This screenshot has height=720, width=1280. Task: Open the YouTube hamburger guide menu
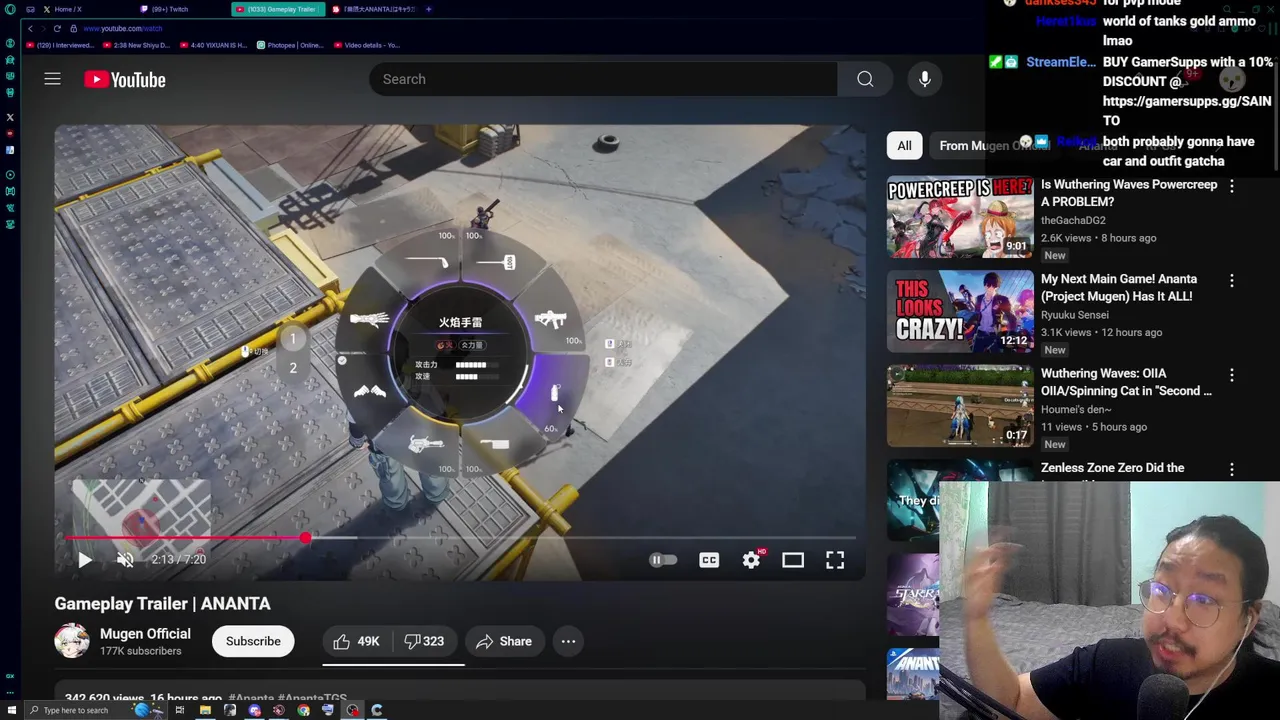coord(52,79)
